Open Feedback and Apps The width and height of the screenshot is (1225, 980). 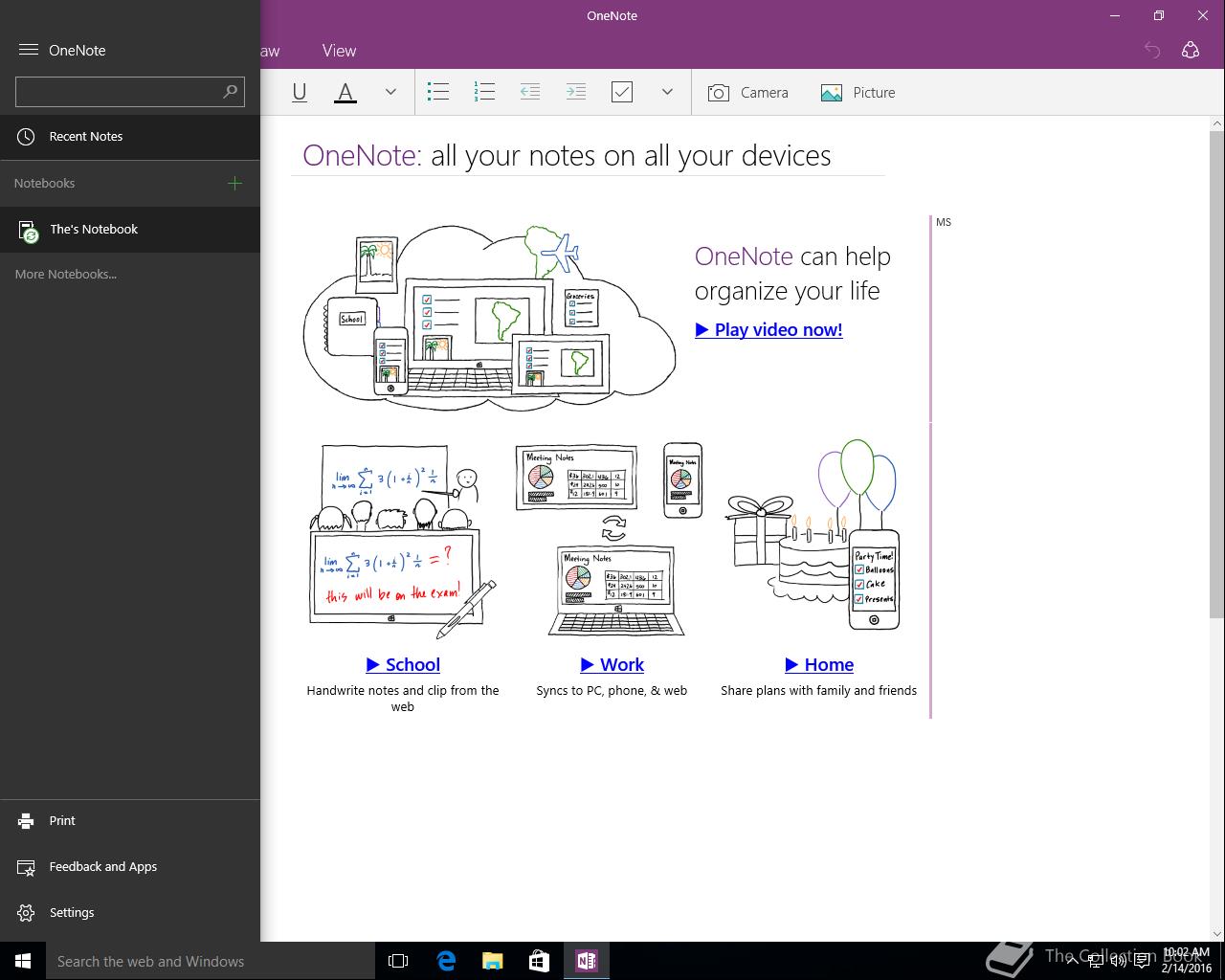(130, 867)
